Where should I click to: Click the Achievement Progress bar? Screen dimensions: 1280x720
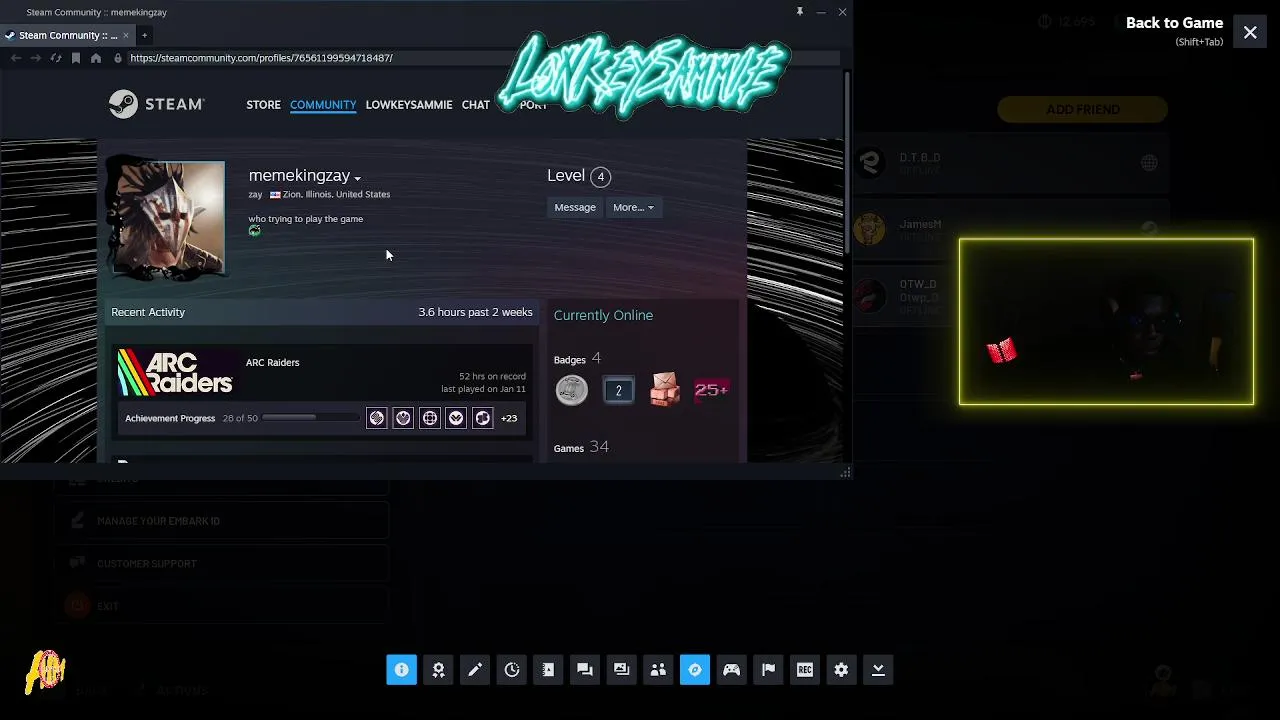click(312, 418)
